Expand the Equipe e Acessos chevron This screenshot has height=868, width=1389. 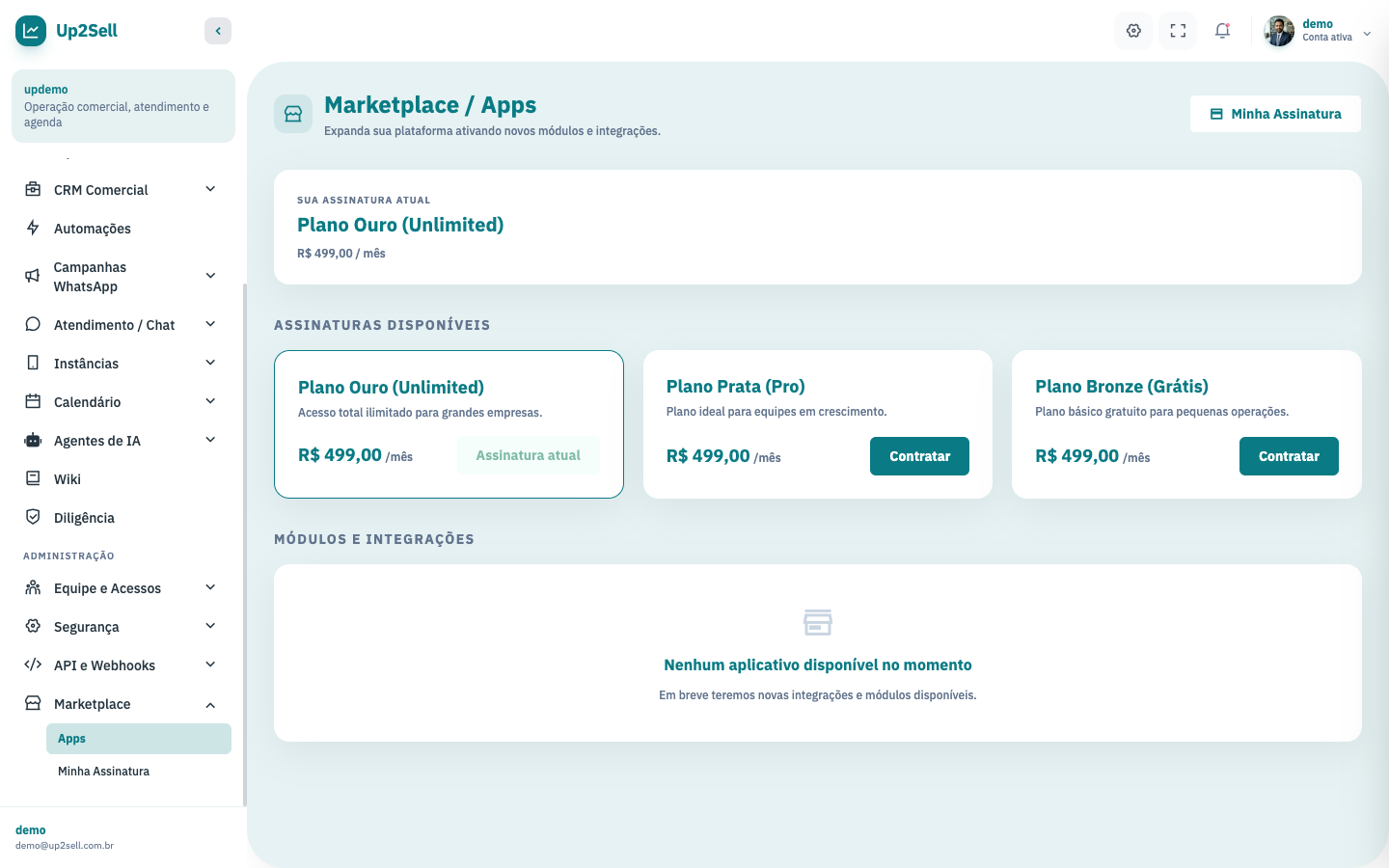(x=210, y=587)
